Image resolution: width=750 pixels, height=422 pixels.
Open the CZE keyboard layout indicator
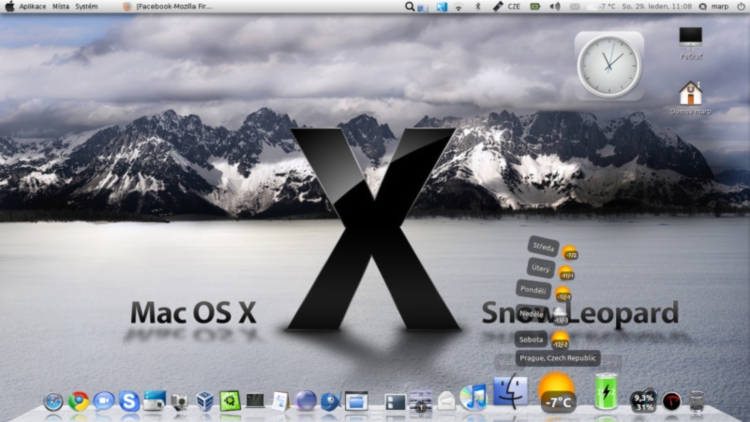click(514, 7)
